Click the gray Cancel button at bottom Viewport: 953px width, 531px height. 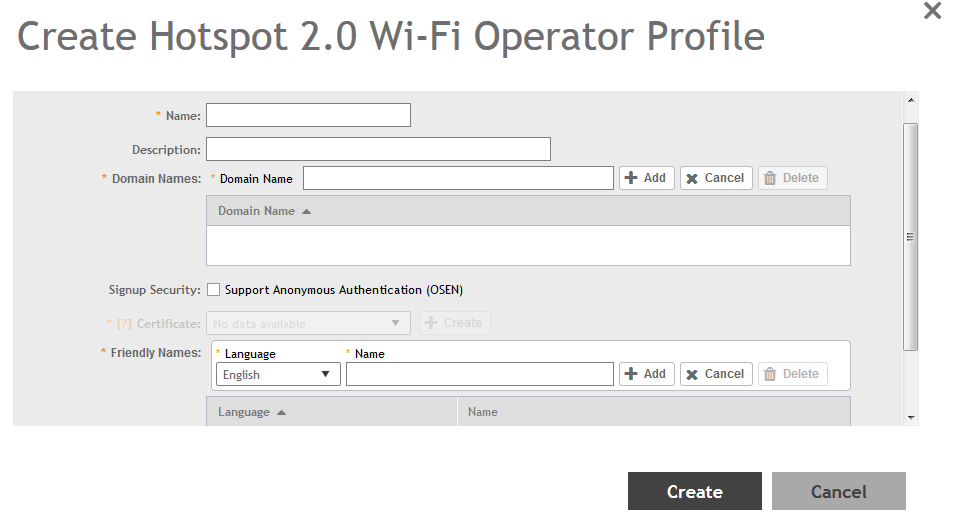point(838,491)
